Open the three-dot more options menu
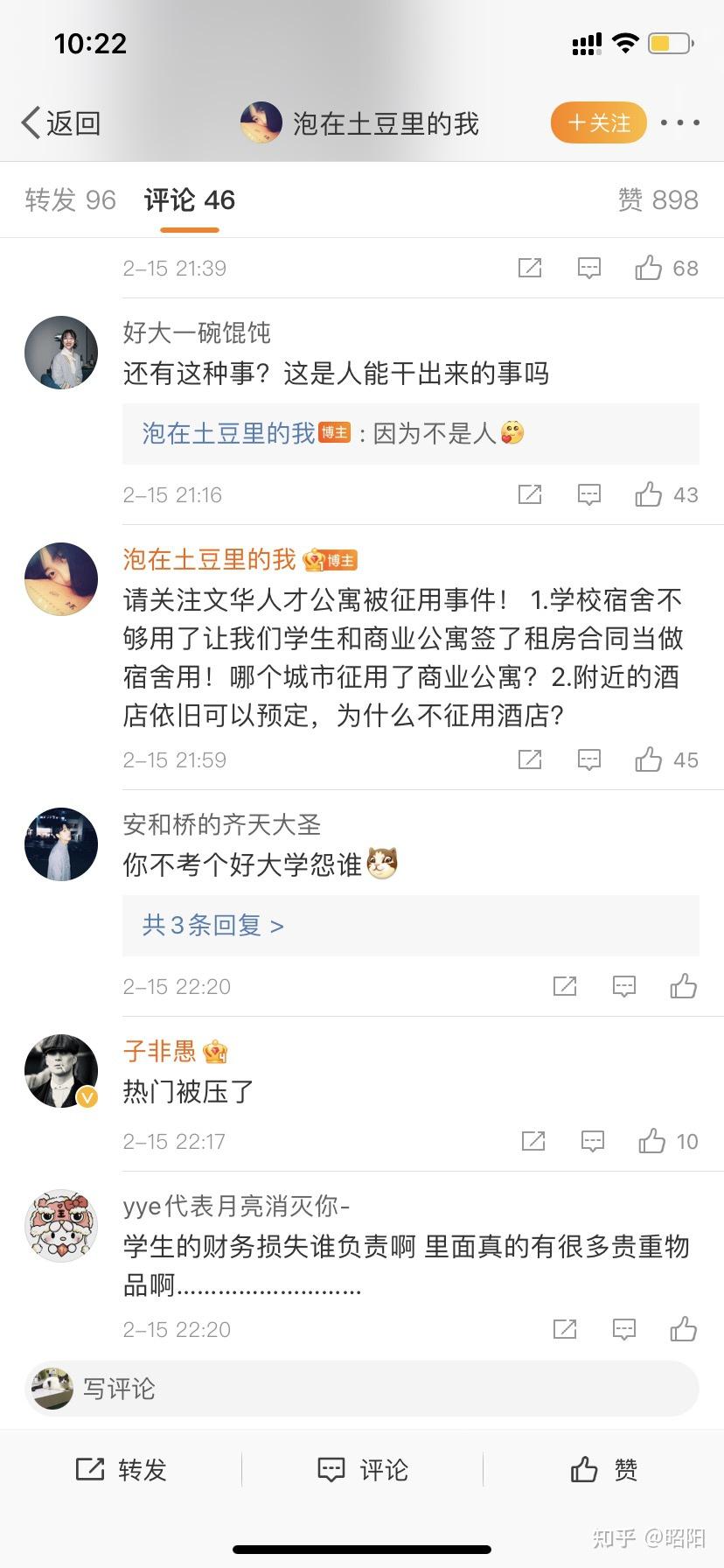 tap(680, 123)
